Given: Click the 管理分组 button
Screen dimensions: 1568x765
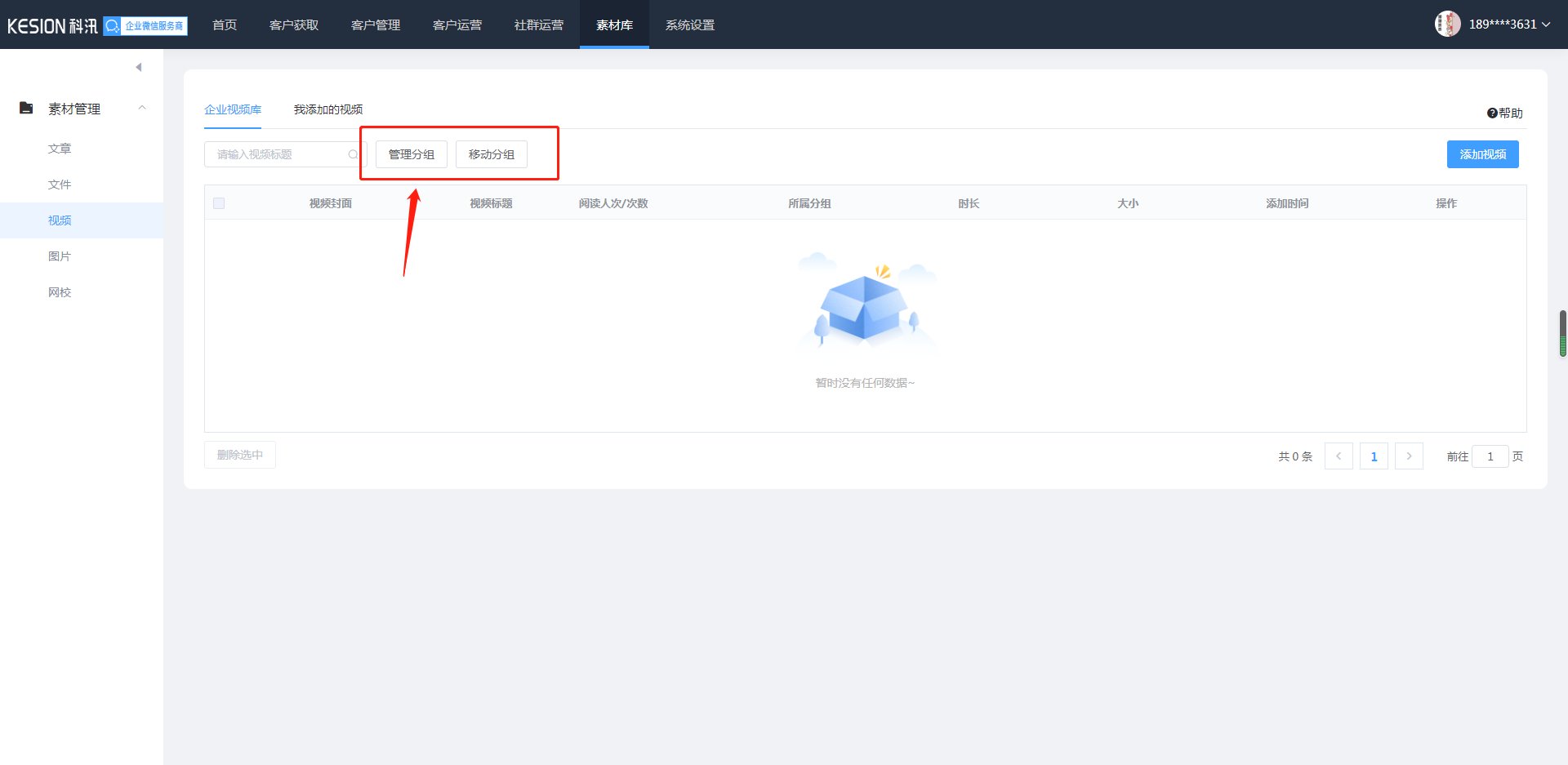Looking at the screenshot, I should point(412,154).
